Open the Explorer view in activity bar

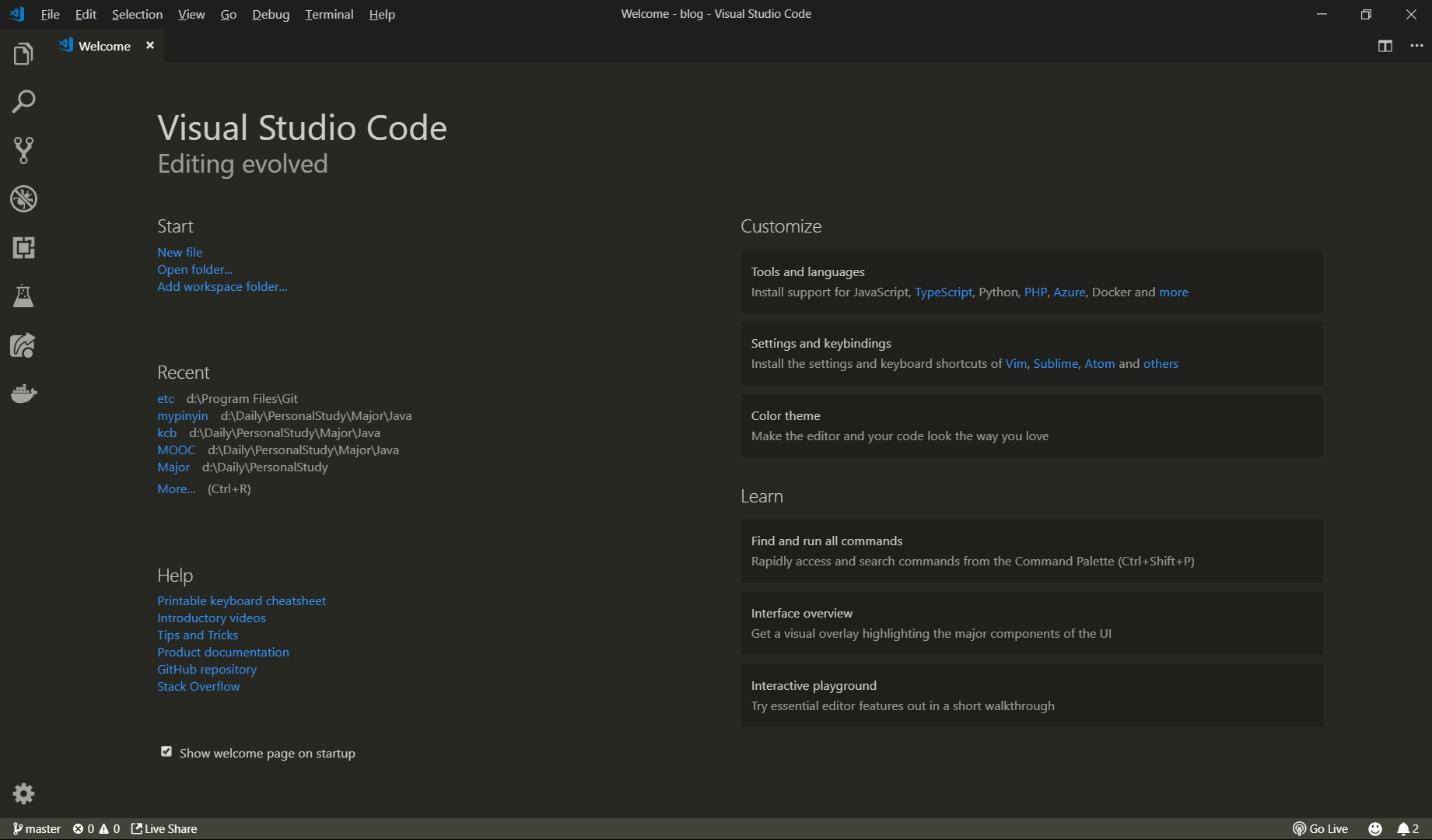coord(23,54)
